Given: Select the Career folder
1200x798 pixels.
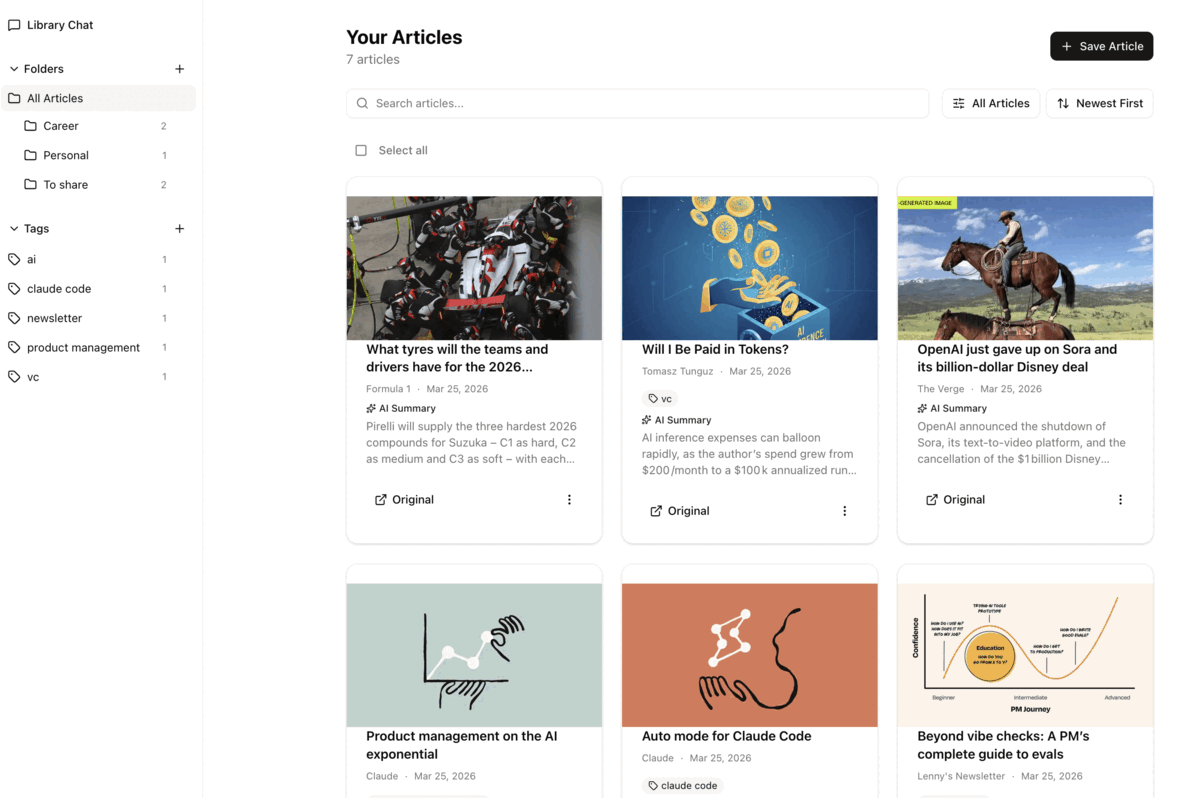Looking at the screenshot, I should [x=63, y=125].
